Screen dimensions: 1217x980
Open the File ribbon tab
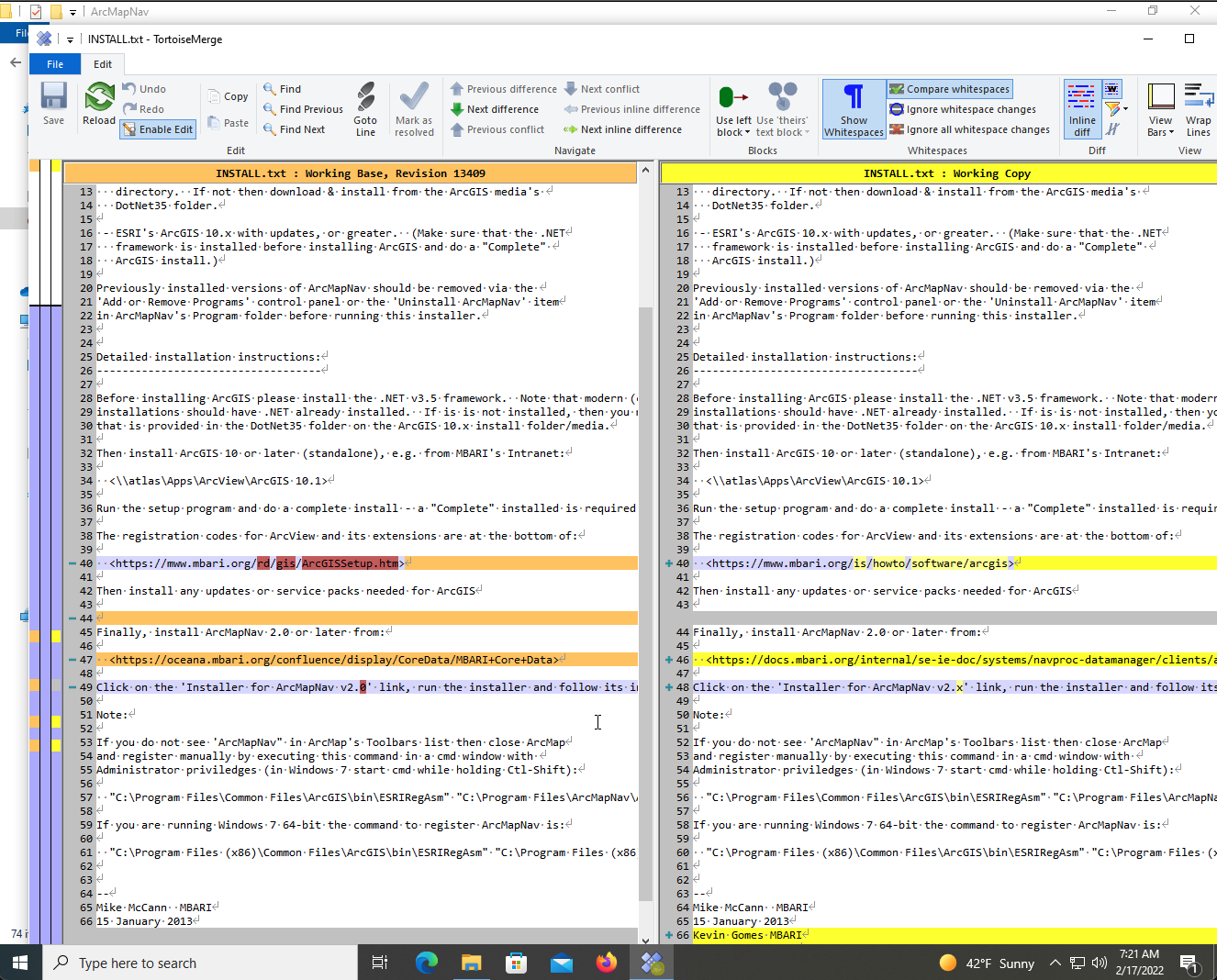(55, 64)
